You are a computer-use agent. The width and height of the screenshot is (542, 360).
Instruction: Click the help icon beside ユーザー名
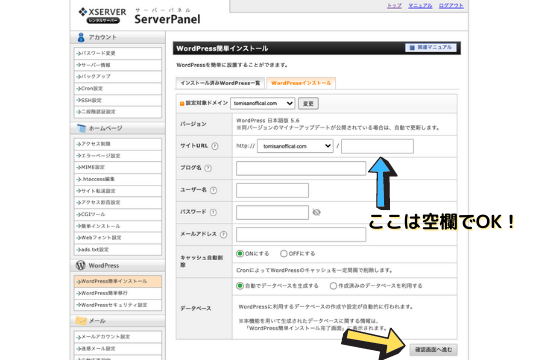pyautogui.click(x=213, y=190)
